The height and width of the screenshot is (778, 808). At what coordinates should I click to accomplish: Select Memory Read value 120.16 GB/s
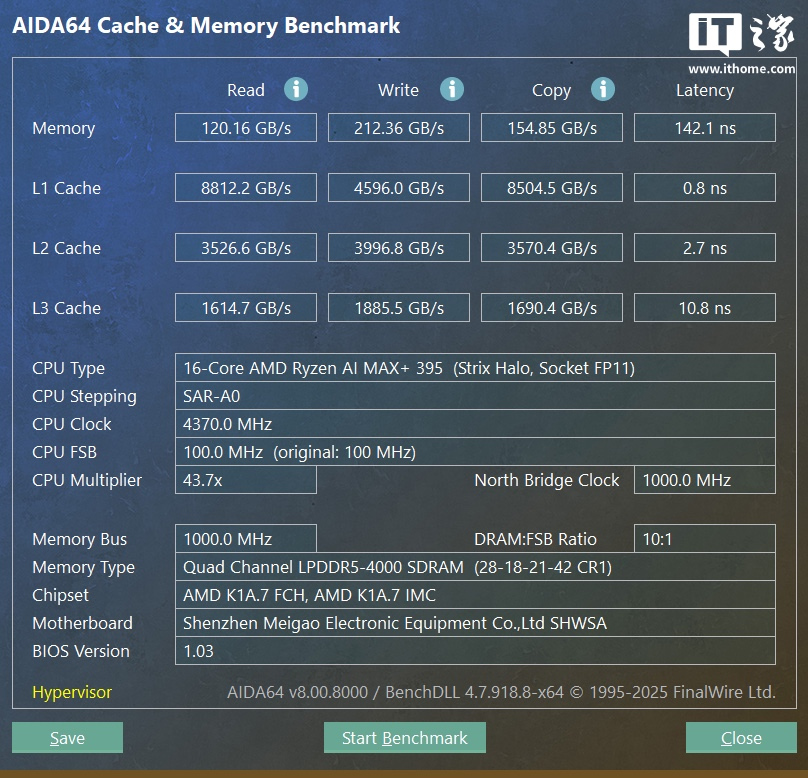[246, 128]
